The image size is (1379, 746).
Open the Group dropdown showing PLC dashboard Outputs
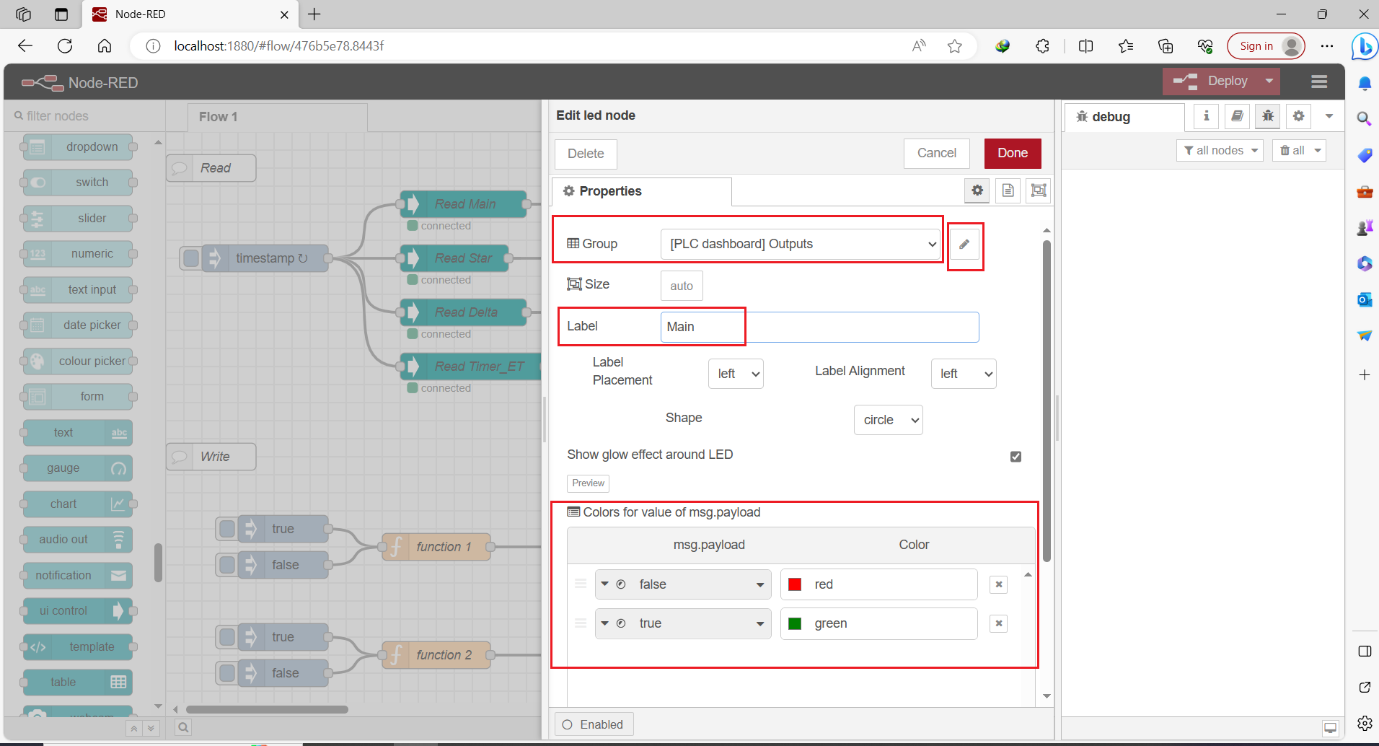(x=800, y=243)
